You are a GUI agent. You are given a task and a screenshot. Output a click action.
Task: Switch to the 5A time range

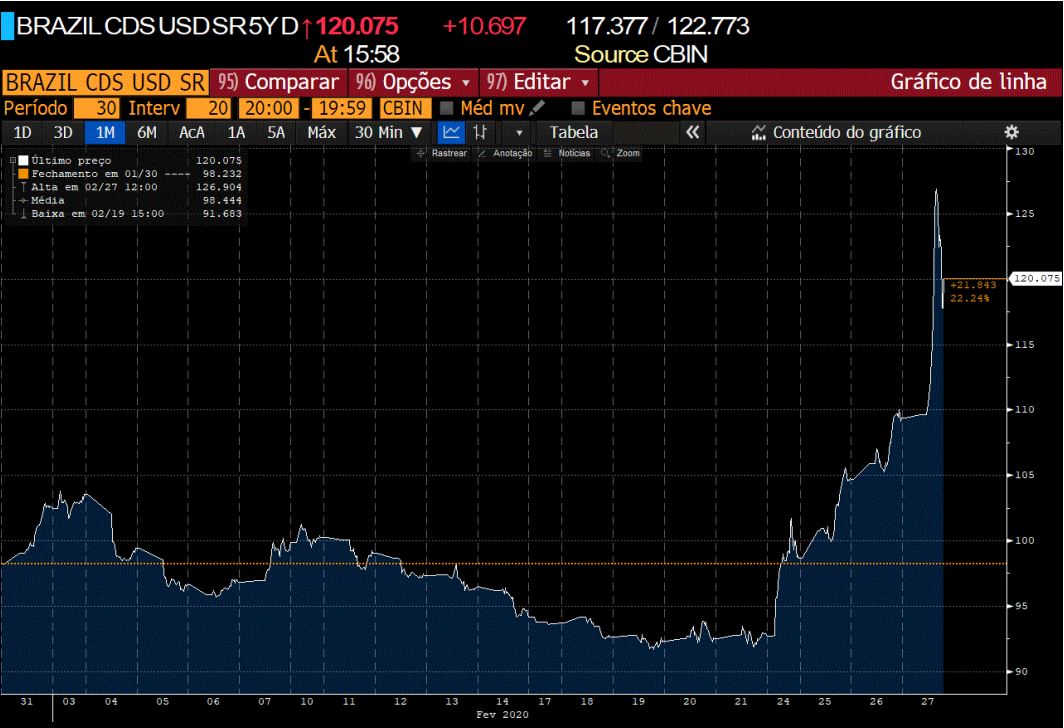(276, 132)
